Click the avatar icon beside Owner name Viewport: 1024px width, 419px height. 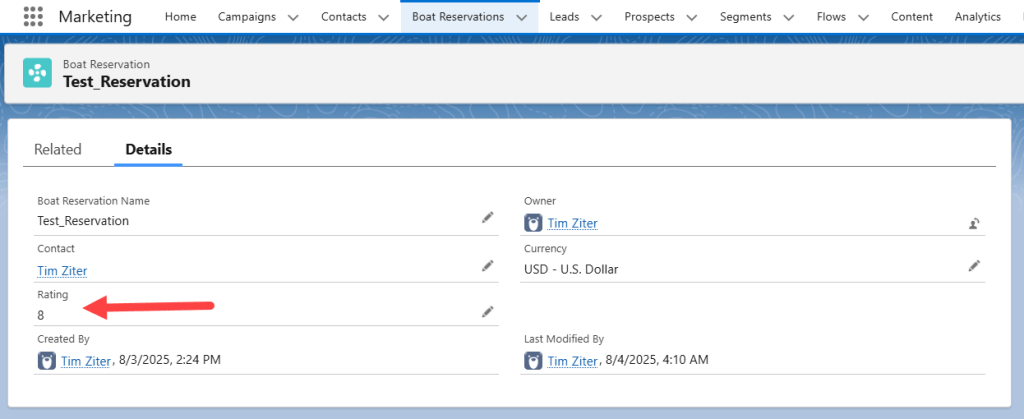534,223
